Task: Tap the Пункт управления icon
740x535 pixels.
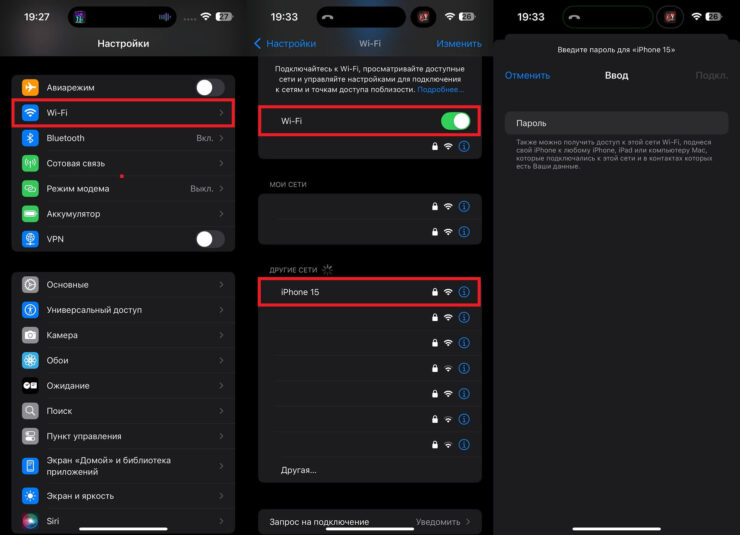Action: [30, 436]
